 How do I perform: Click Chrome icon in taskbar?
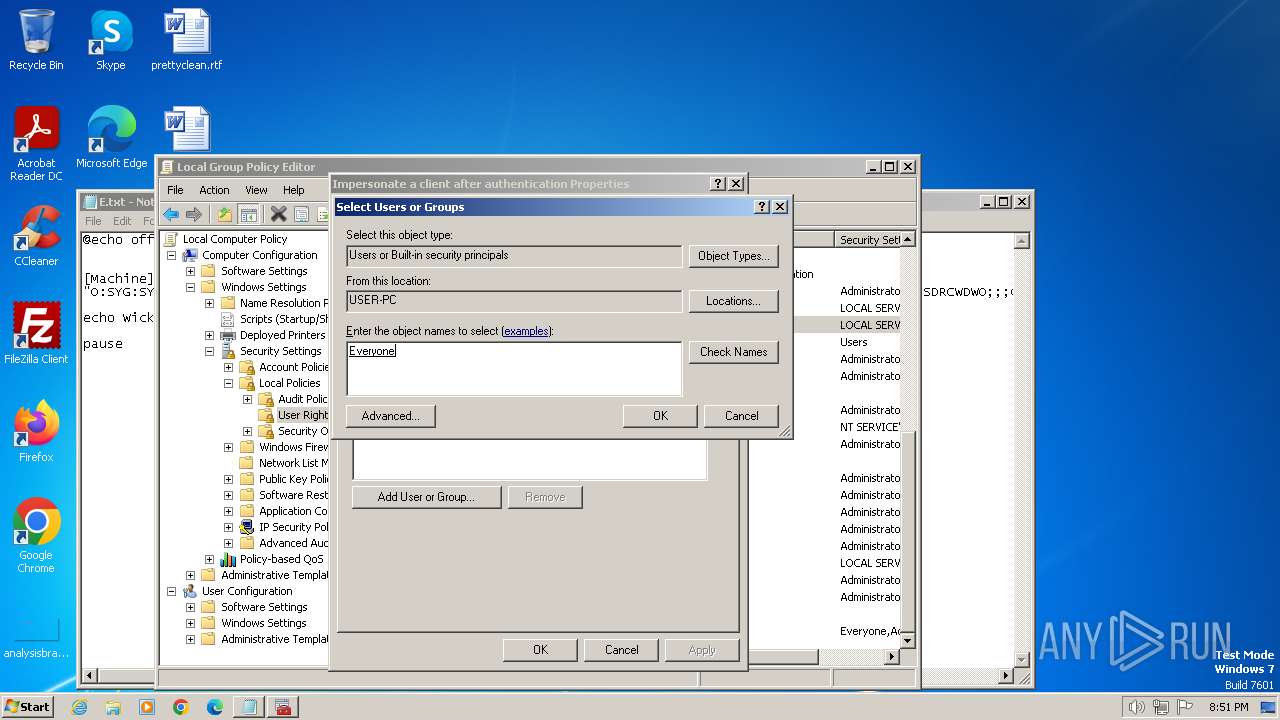click(x=181, y=707)
